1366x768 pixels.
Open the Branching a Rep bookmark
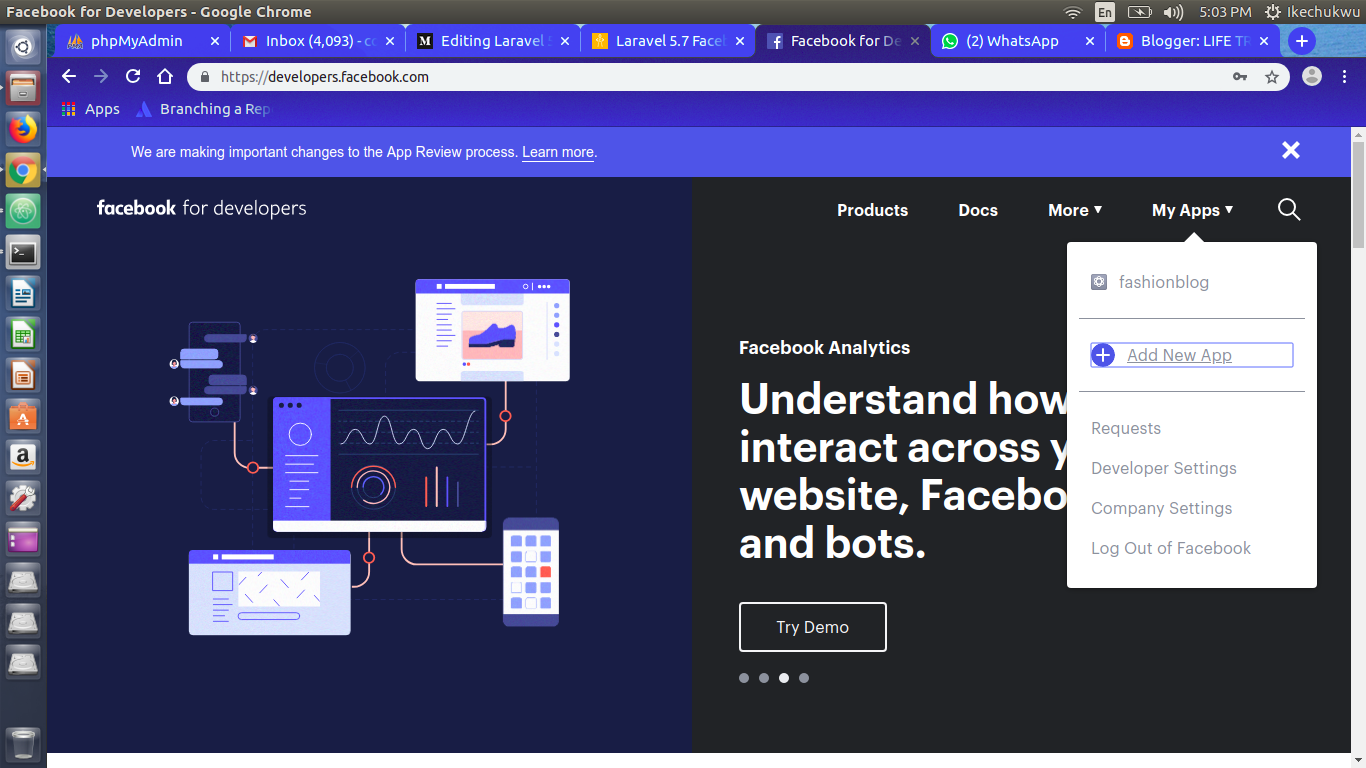point(203,109)
